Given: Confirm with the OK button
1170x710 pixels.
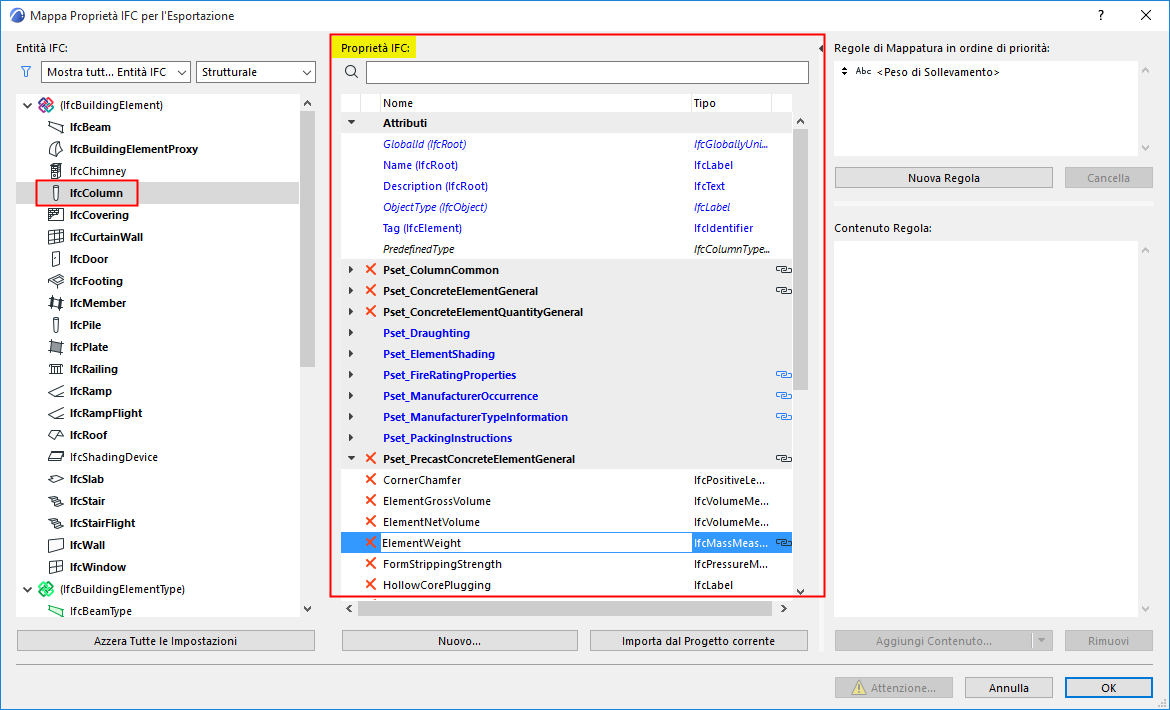Looking at the screenshot, I should pos(1109,688).
